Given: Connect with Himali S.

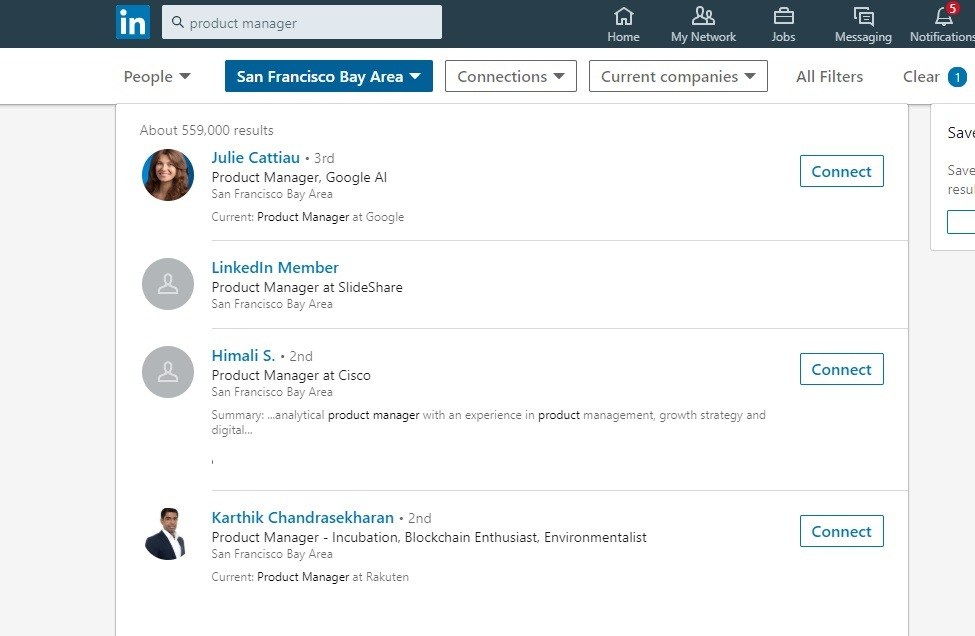Looking at the screenshot, I should [x=841, y=369].
